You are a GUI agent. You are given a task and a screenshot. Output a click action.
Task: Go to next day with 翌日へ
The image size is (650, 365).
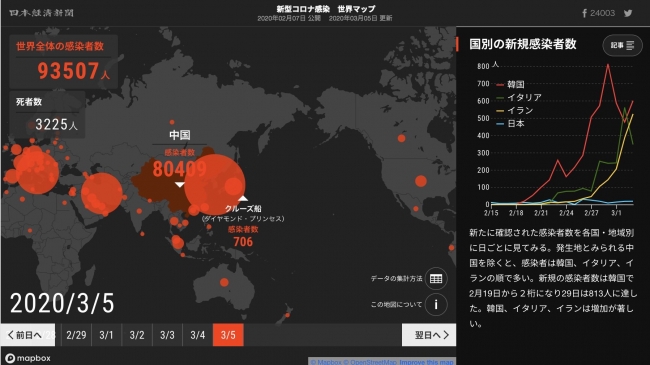[429, 335]
